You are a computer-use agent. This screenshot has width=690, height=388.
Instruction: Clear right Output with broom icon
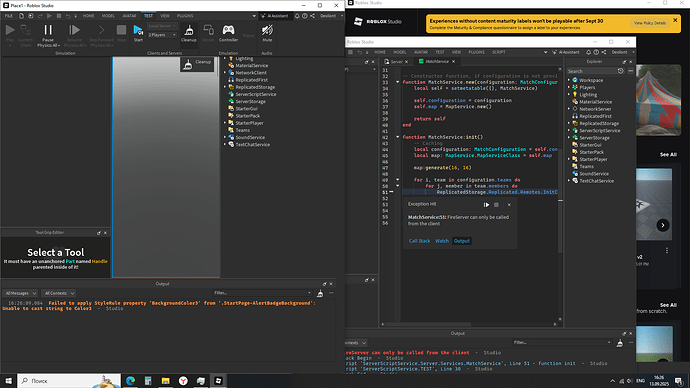[x=620, y=343]
